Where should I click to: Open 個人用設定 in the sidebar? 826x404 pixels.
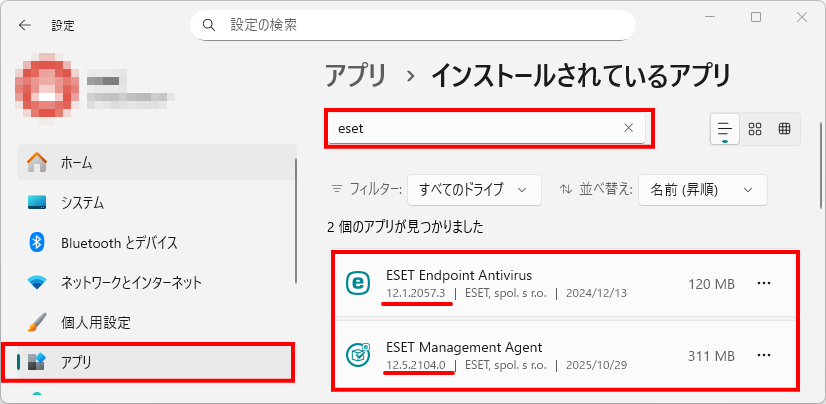coord(95,322)
